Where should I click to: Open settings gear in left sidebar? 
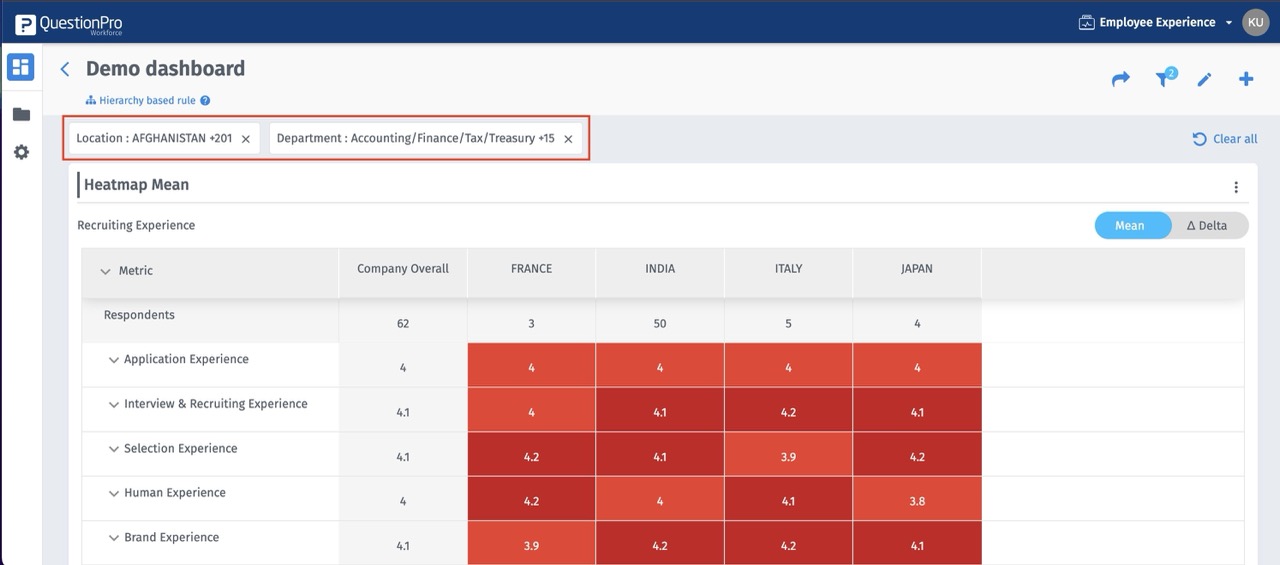click(21, 152)
